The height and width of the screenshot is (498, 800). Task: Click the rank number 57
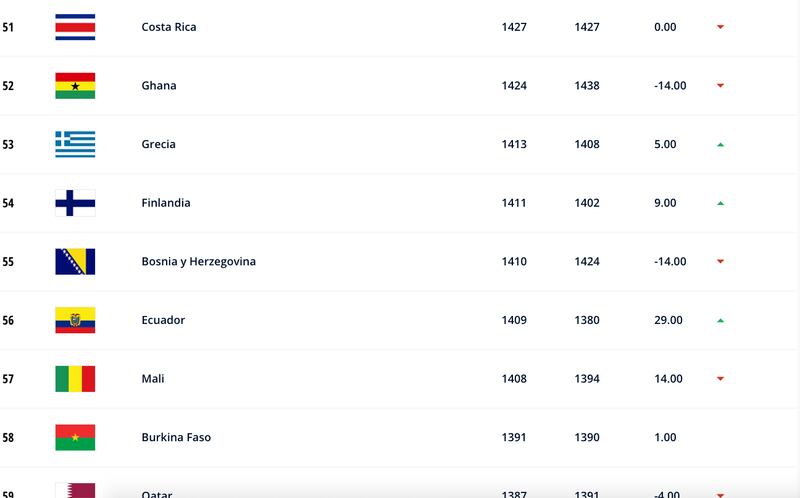(x=8, y=379)
